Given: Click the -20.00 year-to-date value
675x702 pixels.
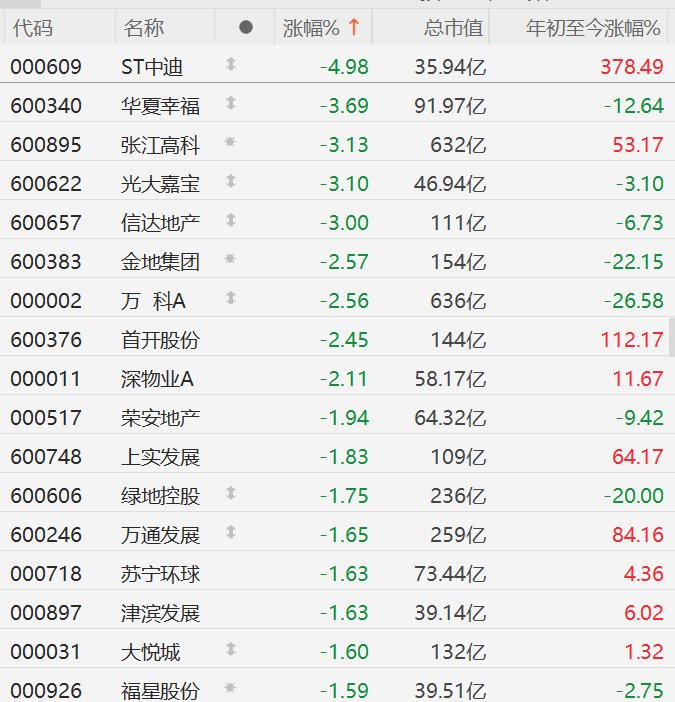Looking at the screenshot, I should pos(633,496).
